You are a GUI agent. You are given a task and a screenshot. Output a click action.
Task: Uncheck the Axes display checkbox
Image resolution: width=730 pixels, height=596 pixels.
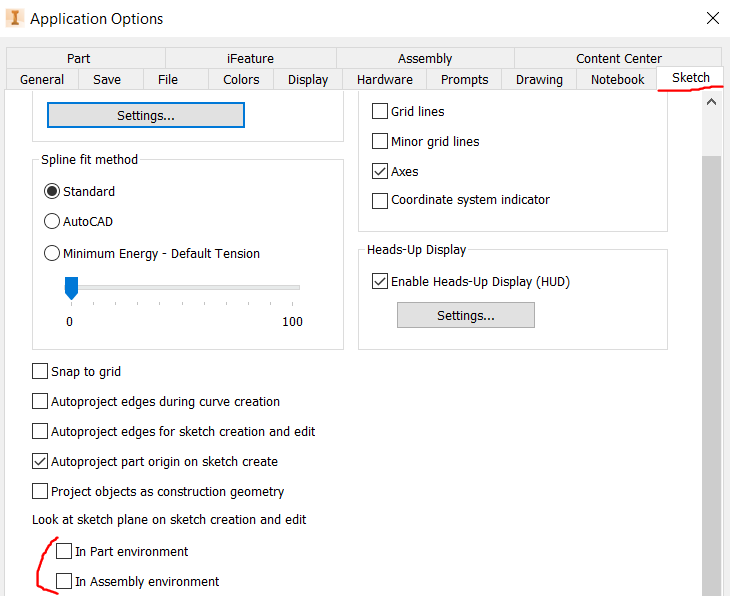point(380,172)
